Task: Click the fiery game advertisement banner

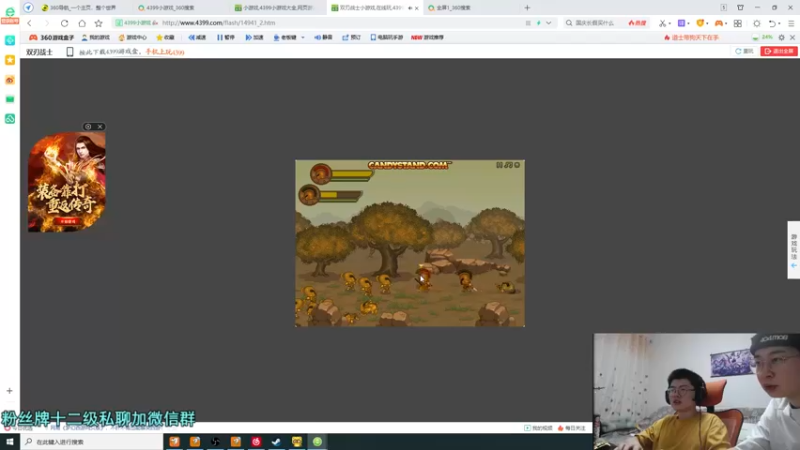Action: [x=67, y=182]
